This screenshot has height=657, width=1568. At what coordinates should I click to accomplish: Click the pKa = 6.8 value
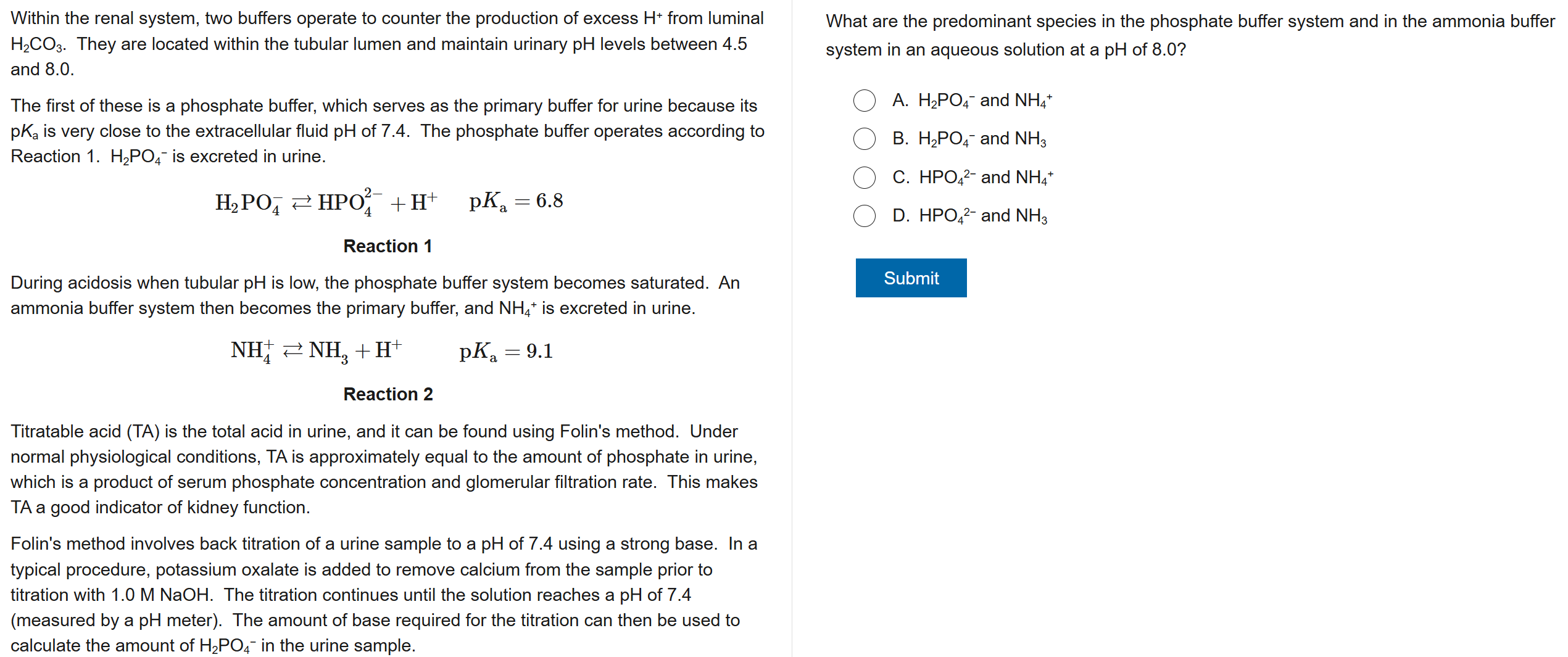click(516, 201)
